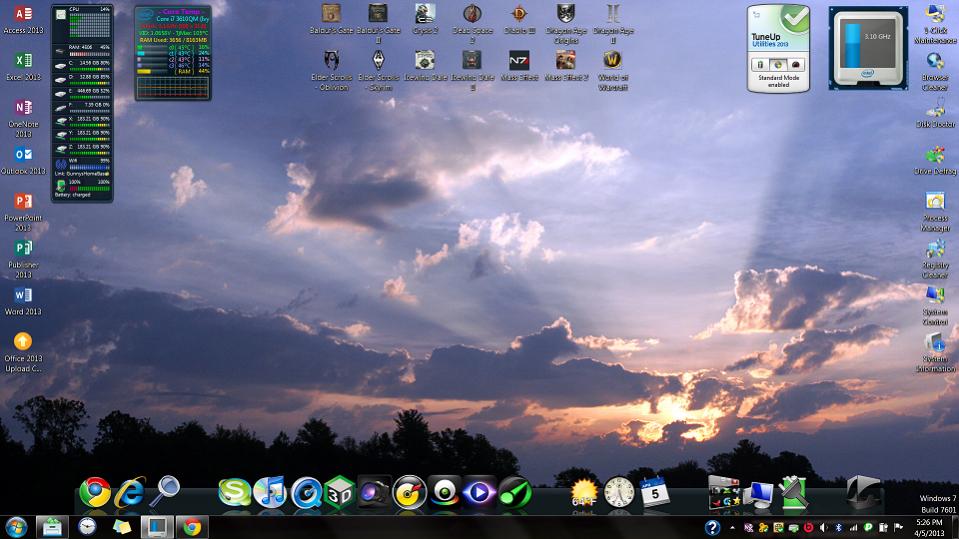Select the System Information desktop icon

coord(935,352)
